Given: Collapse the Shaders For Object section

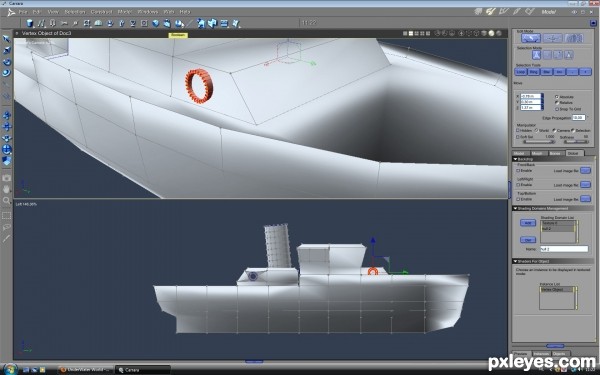Looking at the screenshot, I should point(515,261).
